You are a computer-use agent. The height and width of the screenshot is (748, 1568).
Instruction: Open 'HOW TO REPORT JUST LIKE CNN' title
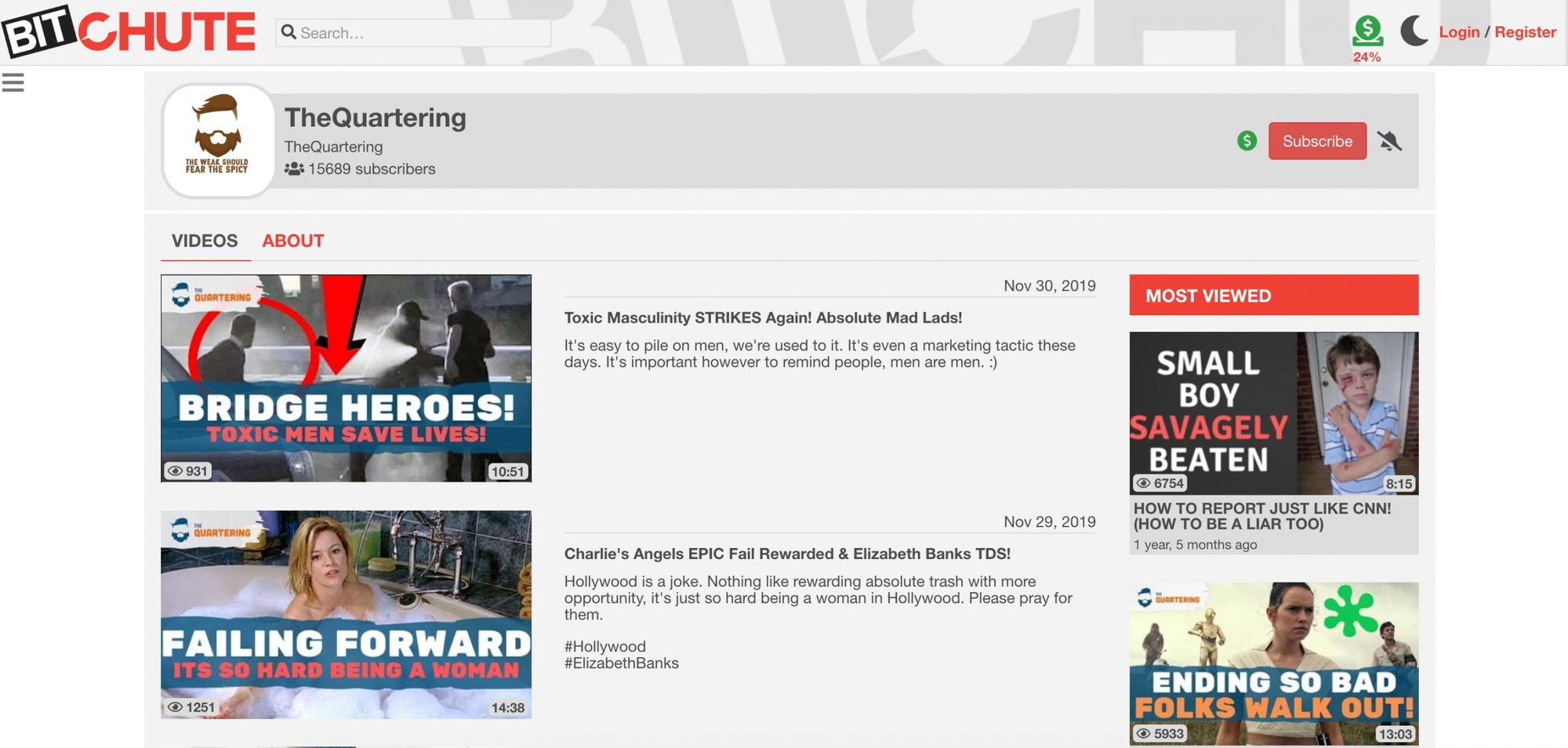pyautogui.click(x=1262, y=516)
